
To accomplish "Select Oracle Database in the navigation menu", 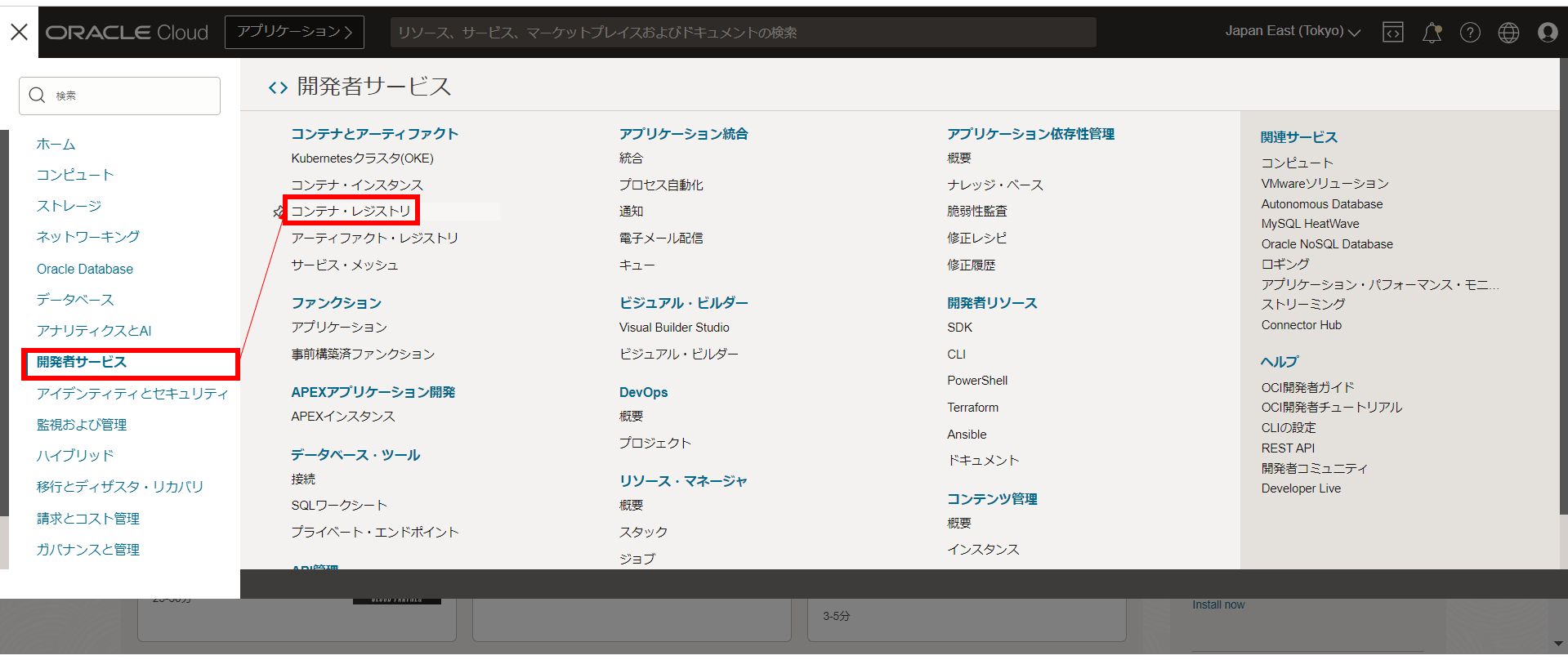I will [x=85, y=269].
